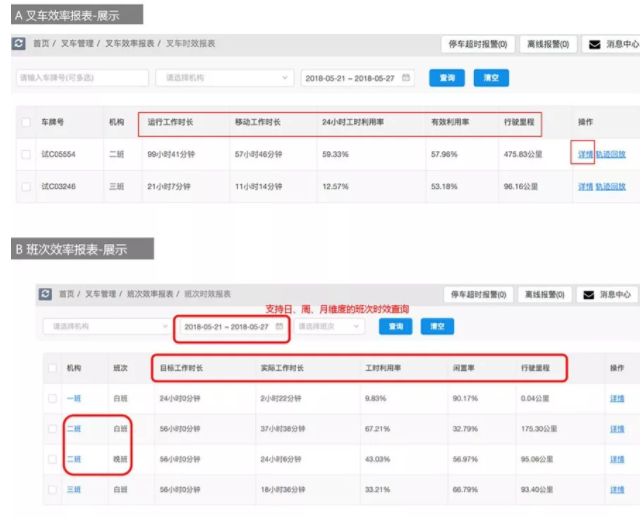The width and height of the screenshot is (640, 524).
Task: Open calendar icon in forklift report date range
Action: 405,78
